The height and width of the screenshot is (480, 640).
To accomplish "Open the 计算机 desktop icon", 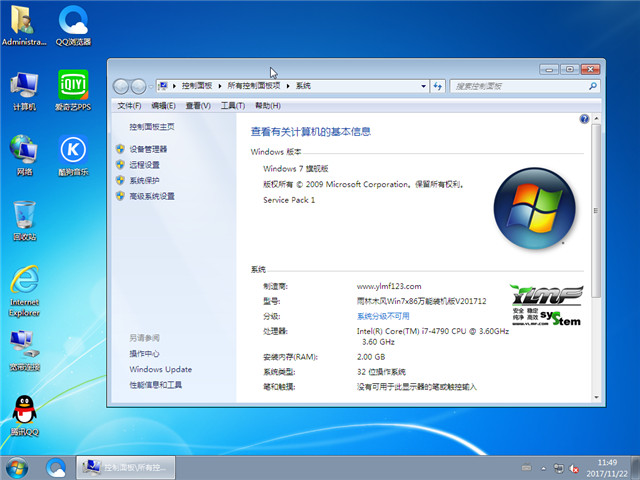I will pos(24,88).
